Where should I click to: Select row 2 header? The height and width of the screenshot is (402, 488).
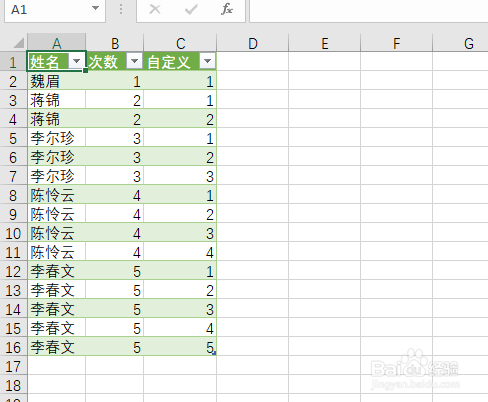[13, 81]
